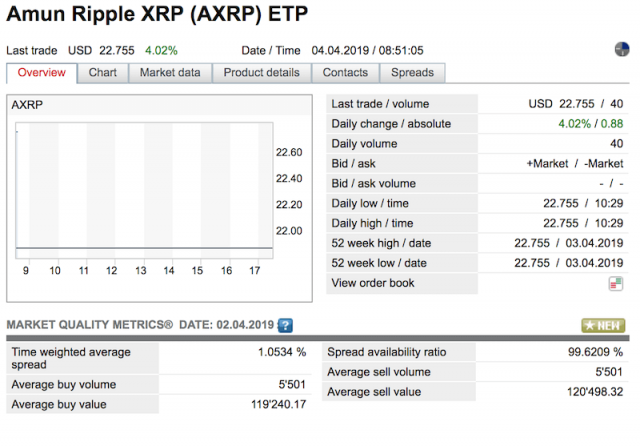Click the Amun Ripple XRP ETP title
The image size is (640, 446).
157,14
